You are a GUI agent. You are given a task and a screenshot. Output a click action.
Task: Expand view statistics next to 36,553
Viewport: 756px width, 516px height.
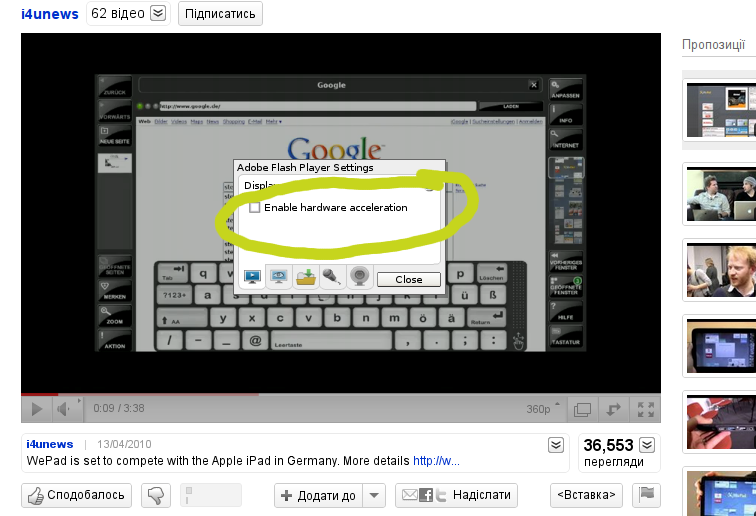647,445
